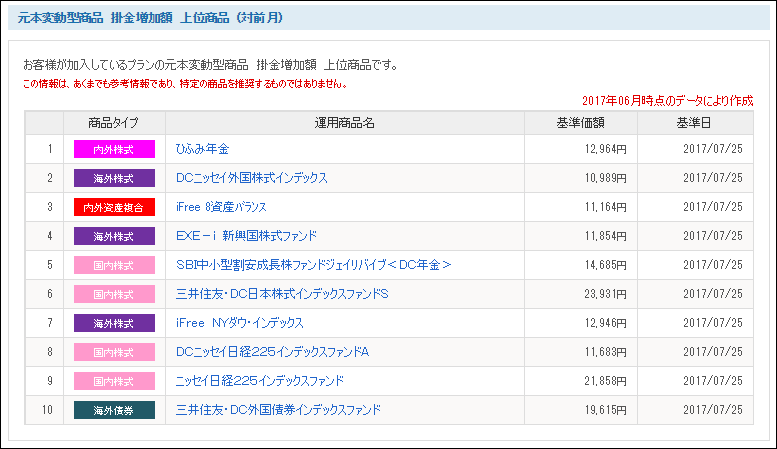This screenshot has width=777, height=449.
Task: Click the 海外株式 badge in row 2
Action: coord(114,178)
